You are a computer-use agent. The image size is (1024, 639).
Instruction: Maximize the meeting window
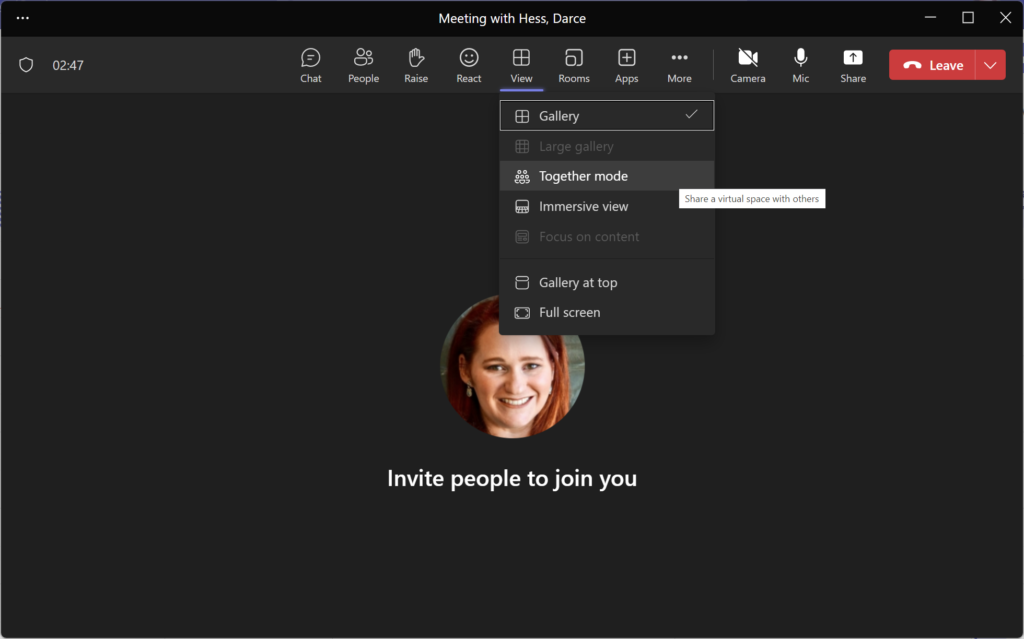[x=968, y=18]
